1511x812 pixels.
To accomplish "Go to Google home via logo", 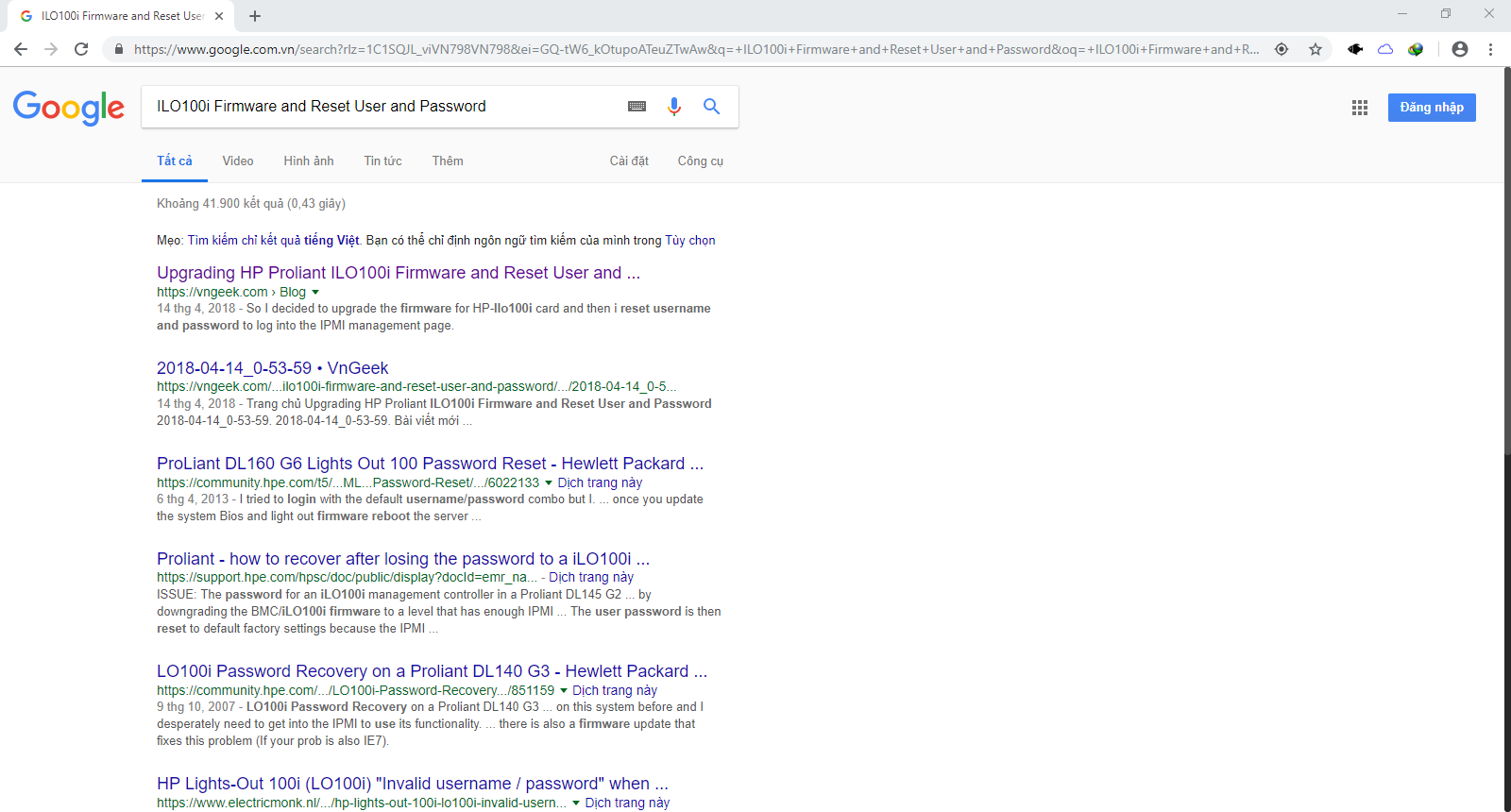I will coord(68,108).
